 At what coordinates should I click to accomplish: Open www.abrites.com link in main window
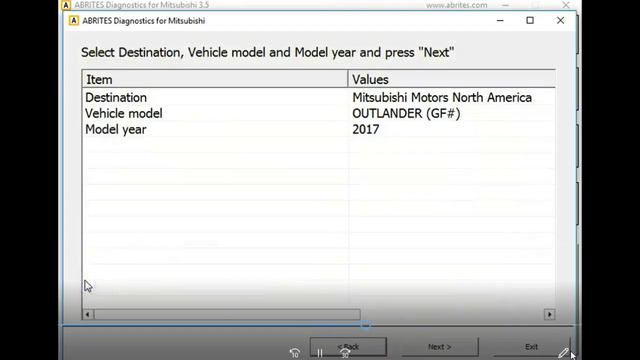pyautogui.click(x=456, y=5)
